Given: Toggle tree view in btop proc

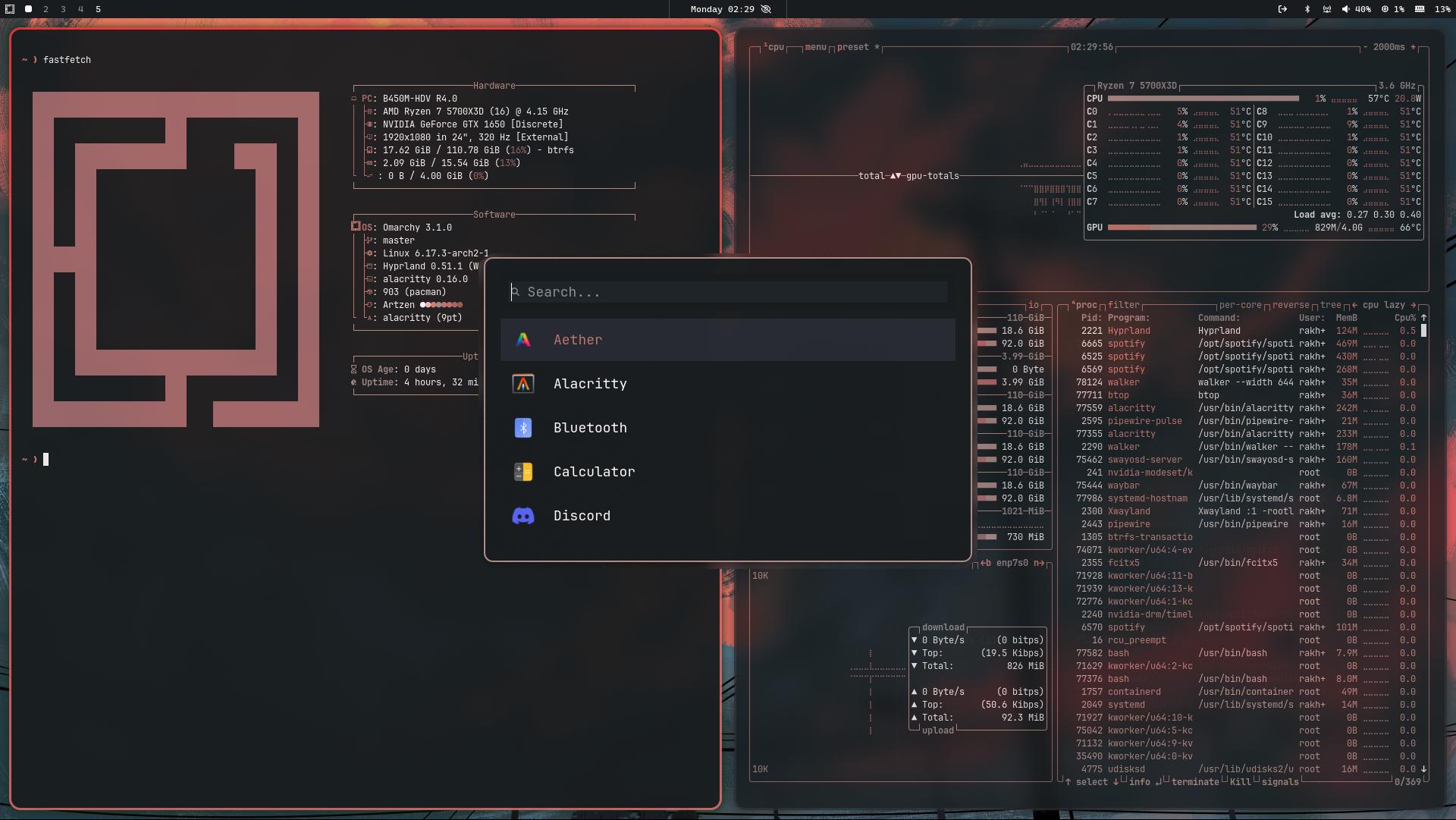Looking at the screenshot, I should [x=1330, y=305].
